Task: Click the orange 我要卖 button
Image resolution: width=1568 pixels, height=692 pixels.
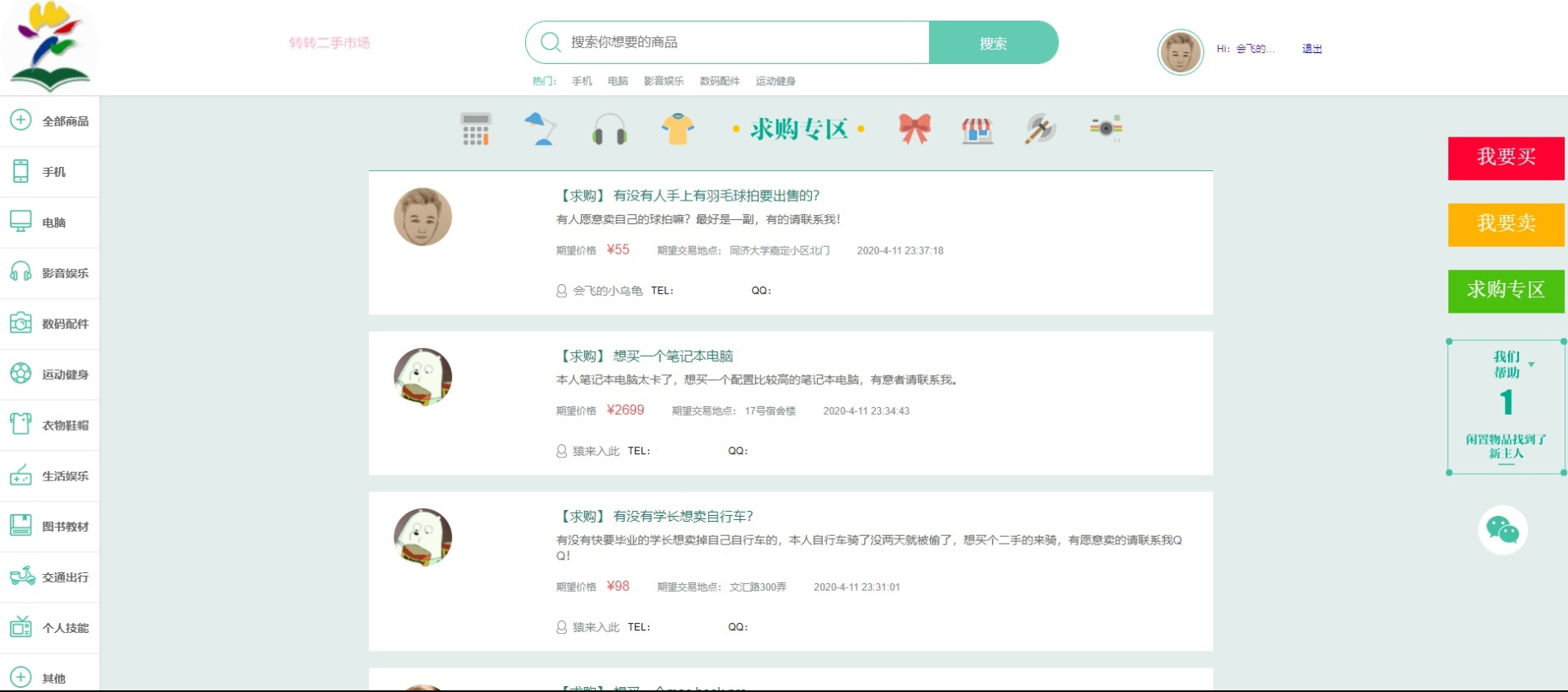Action: coord(1506,224)
